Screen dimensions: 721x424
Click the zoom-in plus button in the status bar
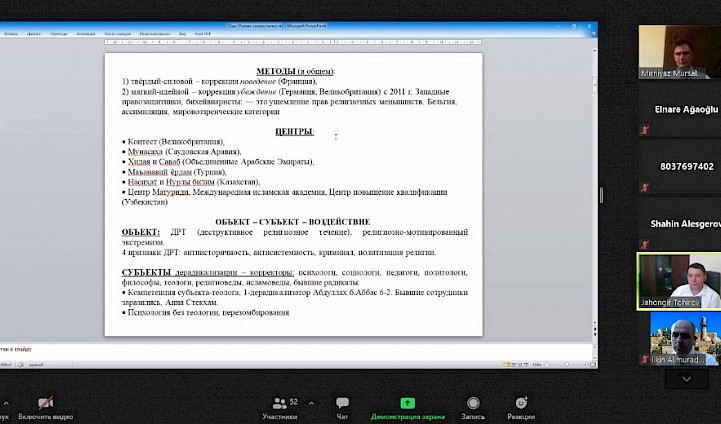pyautogui.click(x=585, y=365)
